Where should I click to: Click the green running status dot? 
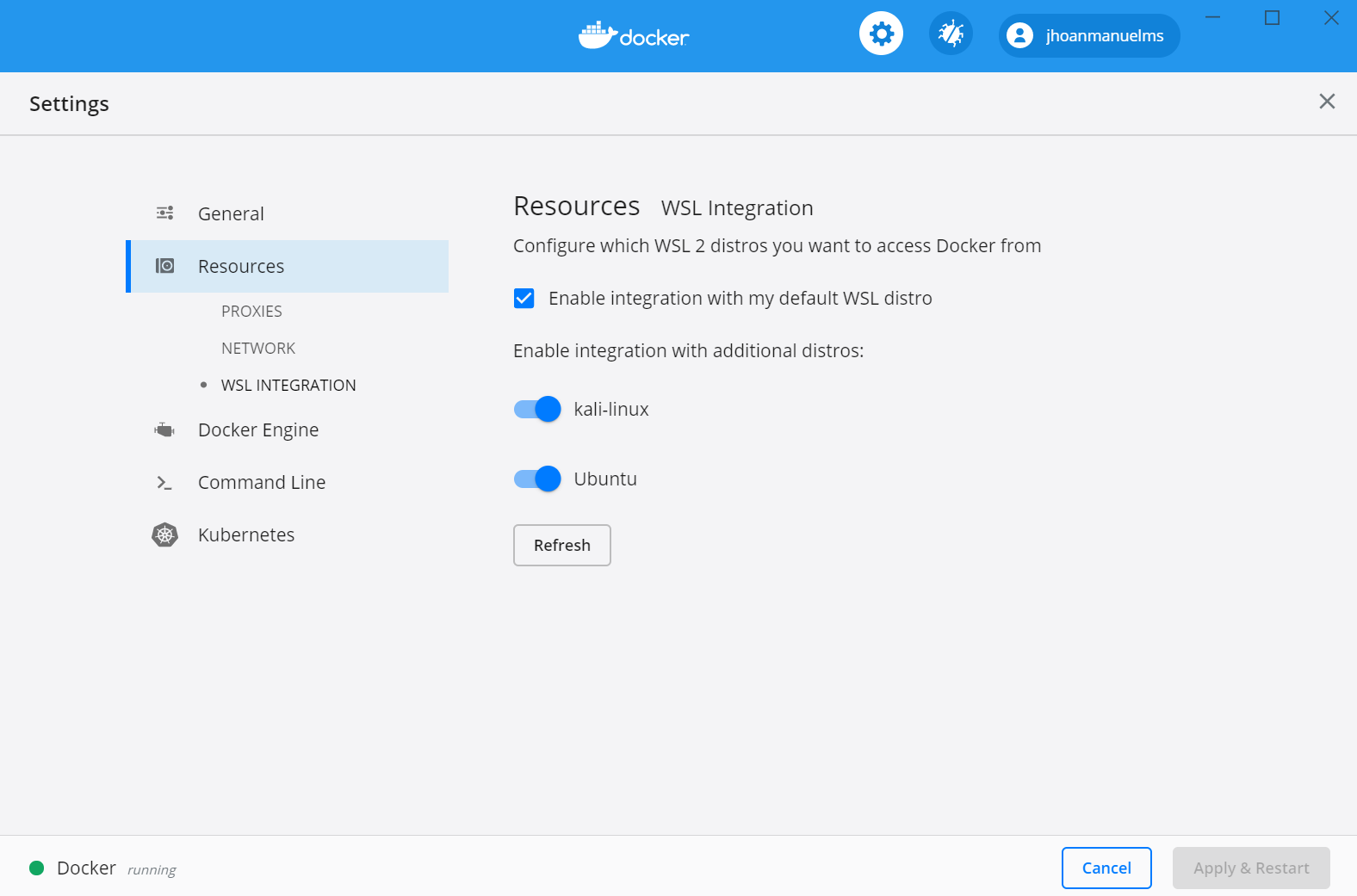[37, 868]
